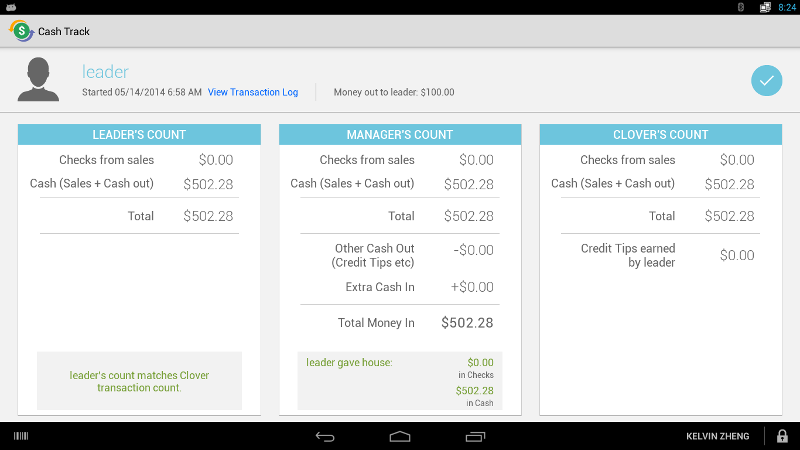Tap Other Cash Out -$0.00 value
800x450 pixels.
pos(473,250)
